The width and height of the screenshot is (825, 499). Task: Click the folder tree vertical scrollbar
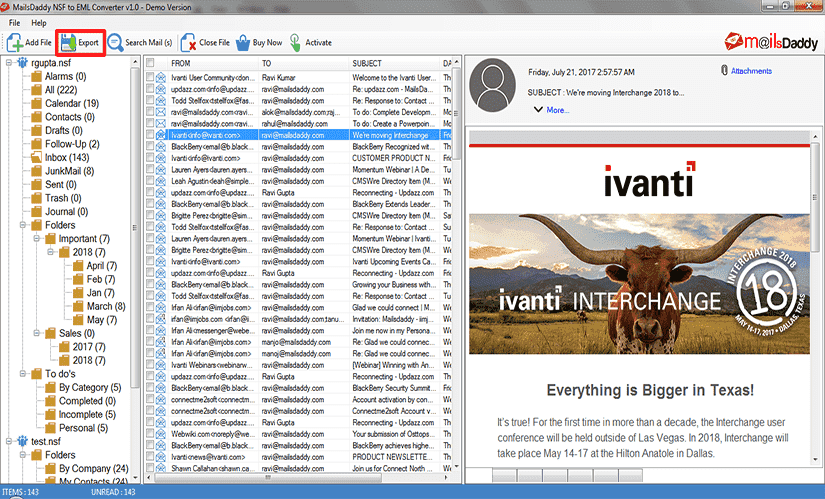[x=135, y=226]
